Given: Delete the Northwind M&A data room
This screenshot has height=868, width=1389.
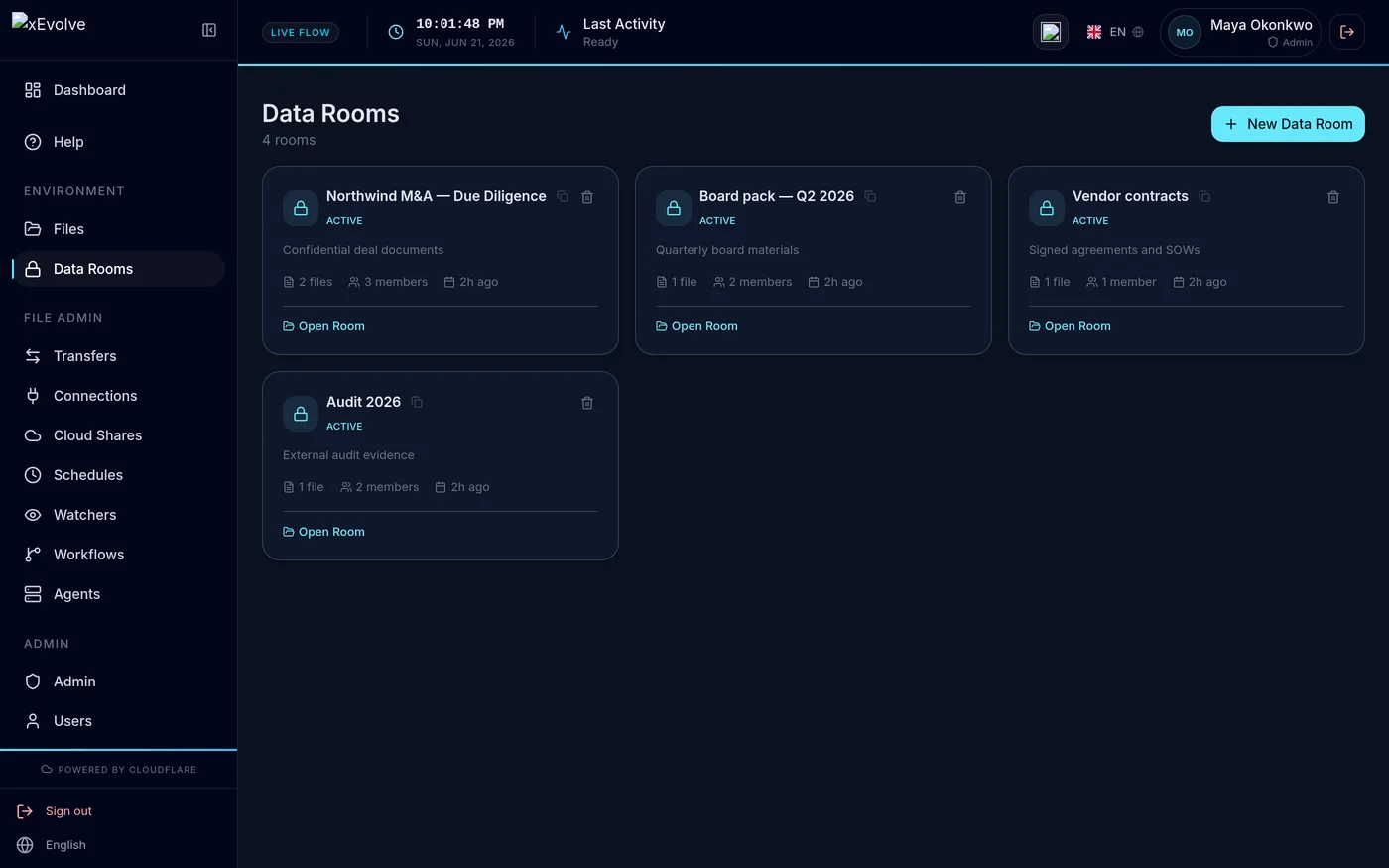Looking at the screenshot, I should click(587, 197).
